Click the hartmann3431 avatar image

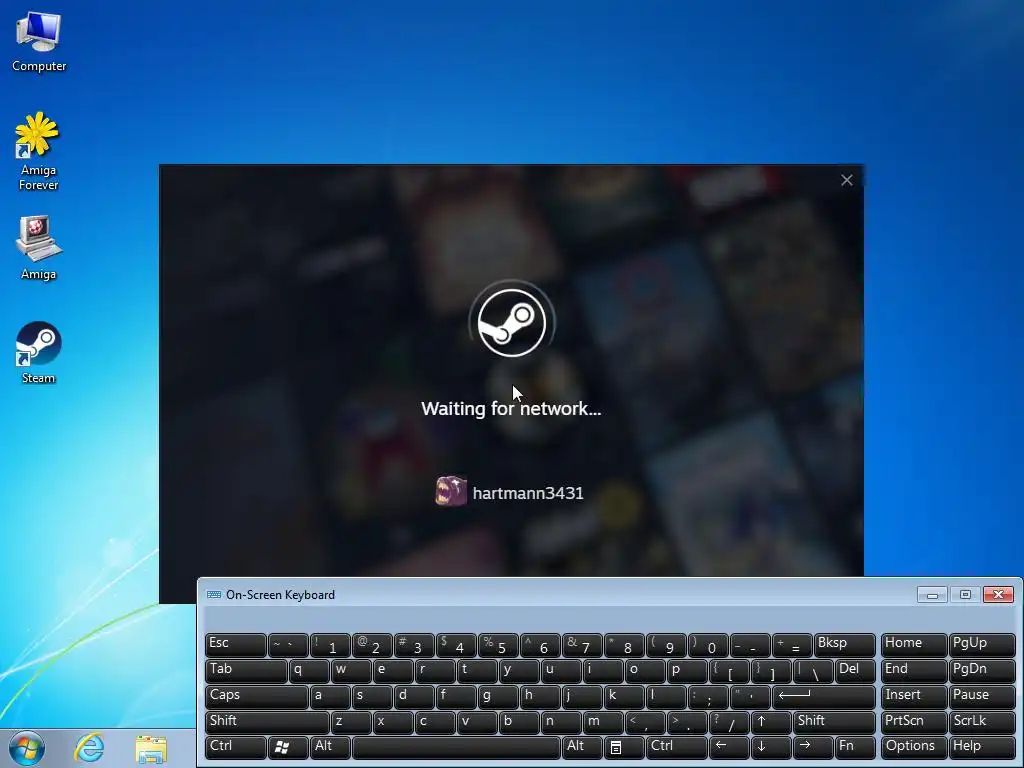click(451, 491)
